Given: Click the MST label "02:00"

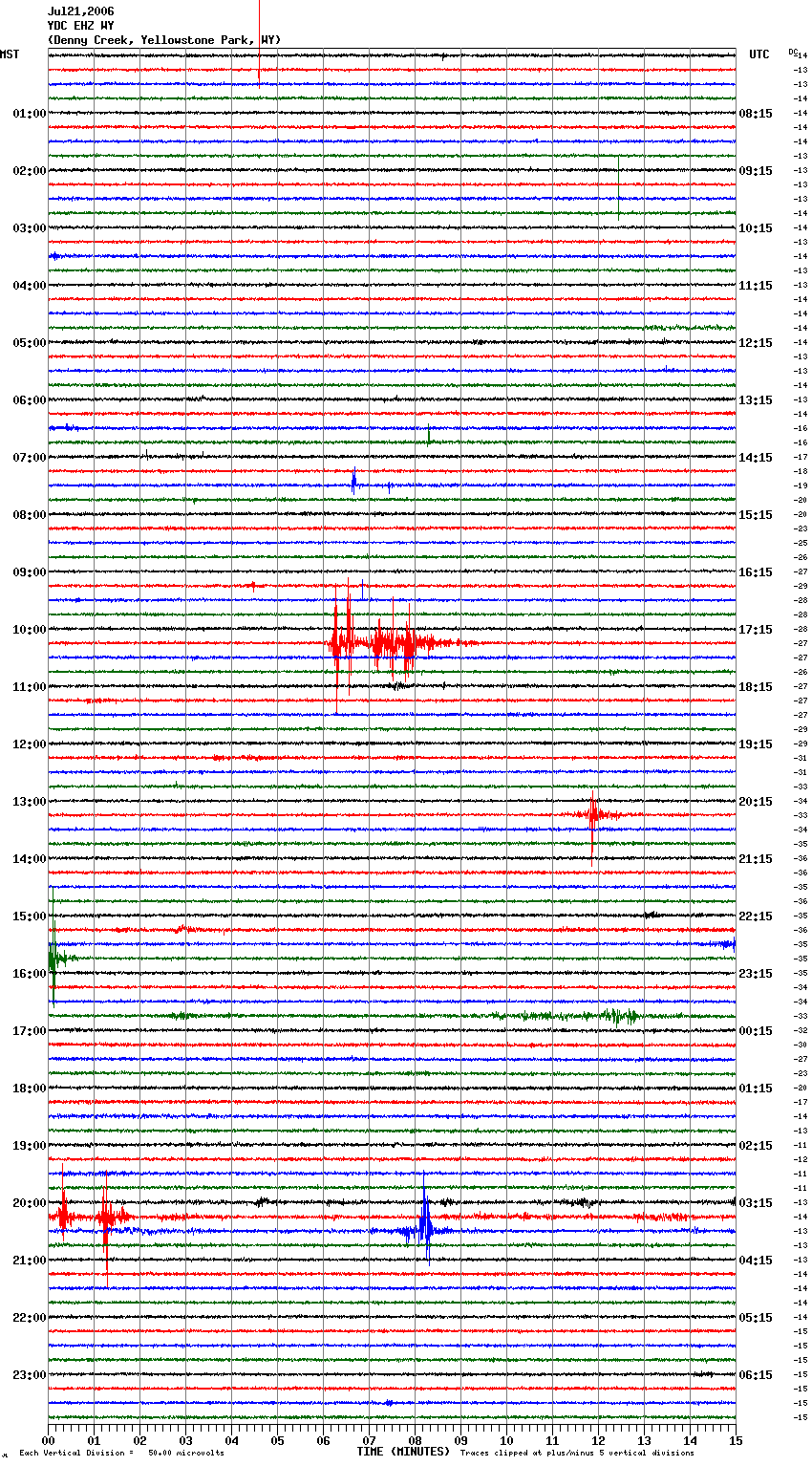Looking at the screenshot, I should 30,171.
